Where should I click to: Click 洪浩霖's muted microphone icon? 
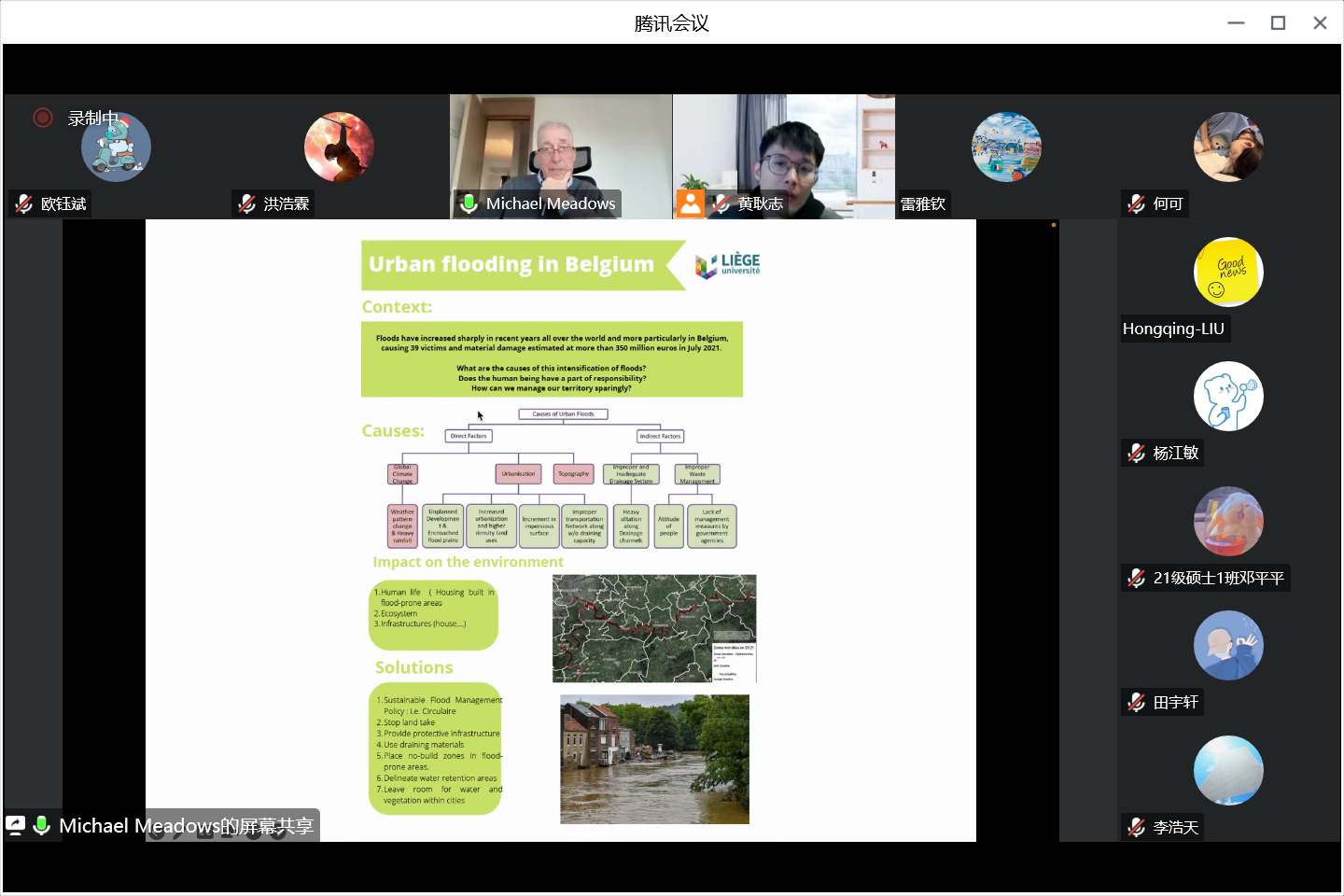coord(247,203)
